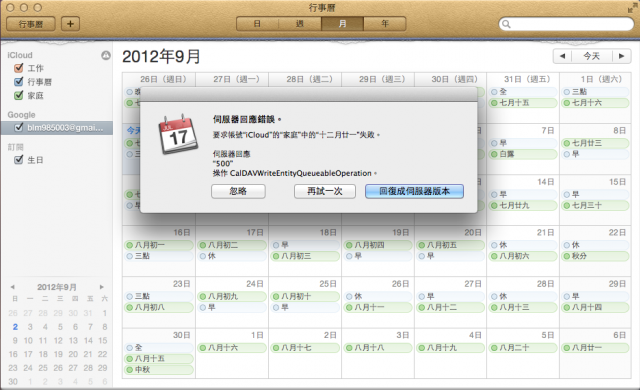Select the 八月十七 event on October 2nd
Image resolution: width=640 pixels, height=390 pixels.
click(x=305, y=348)
